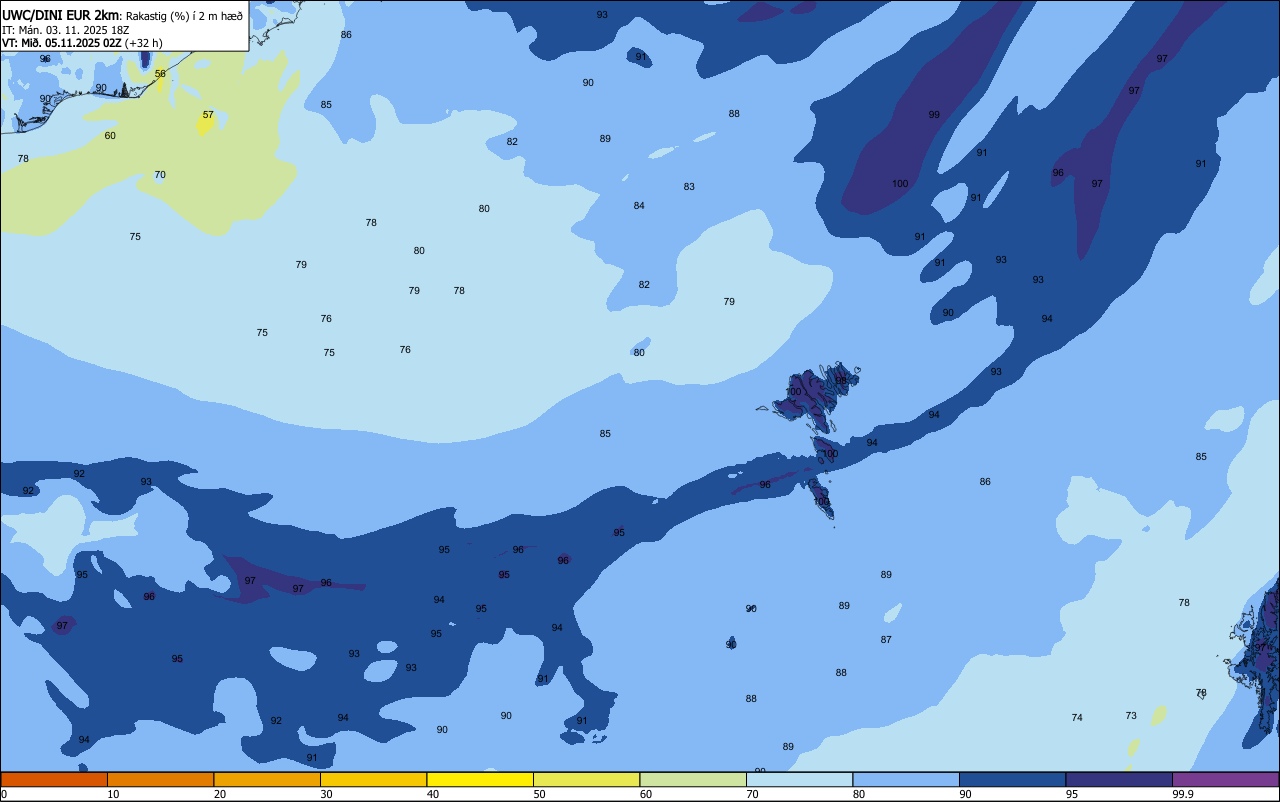Screen dimensions: 1280x802
Task: Click the 'VT: Mið. 05.11.2025 02Z' line
Action: [62, 43]
